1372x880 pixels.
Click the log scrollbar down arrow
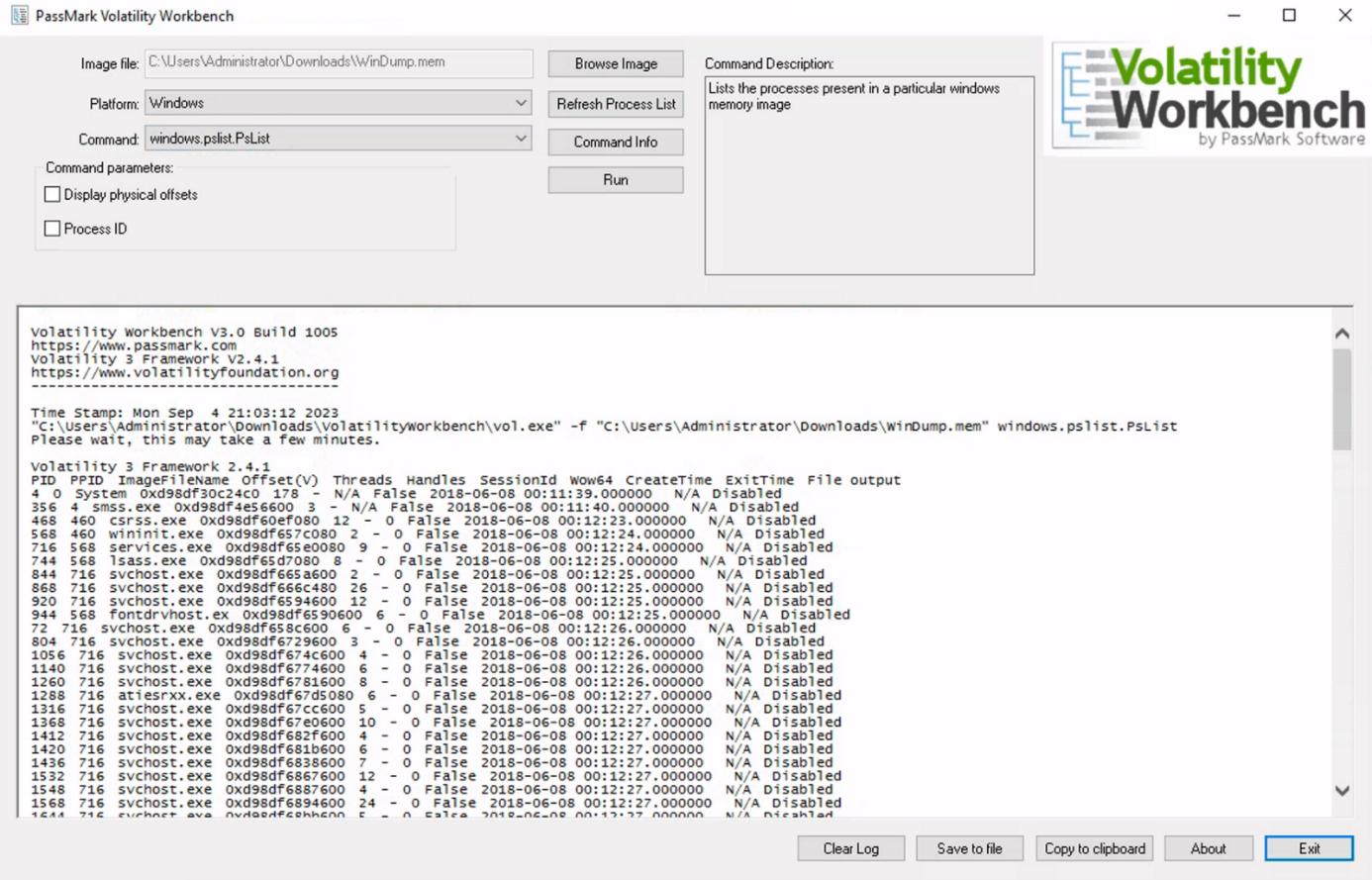coord(1342,790)
